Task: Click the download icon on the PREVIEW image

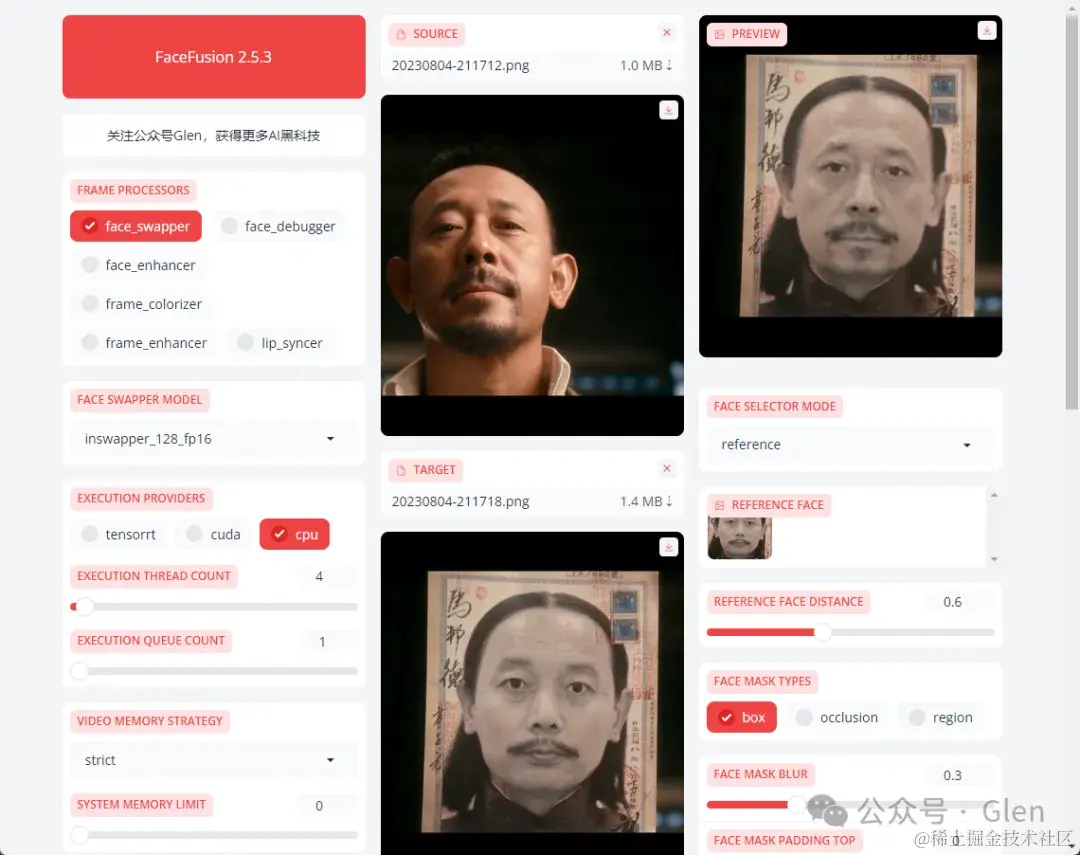Action: (986, 30)
